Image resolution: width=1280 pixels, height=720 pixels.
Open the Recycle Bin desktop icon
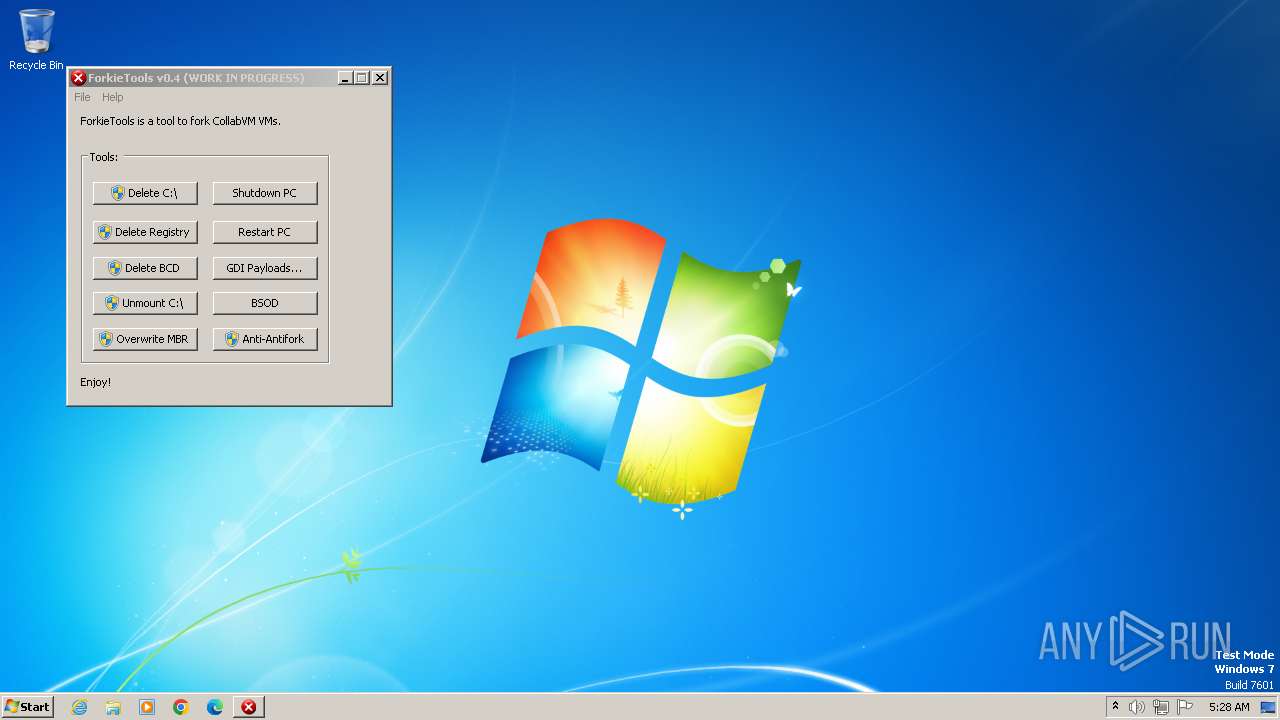pos(36,40)
